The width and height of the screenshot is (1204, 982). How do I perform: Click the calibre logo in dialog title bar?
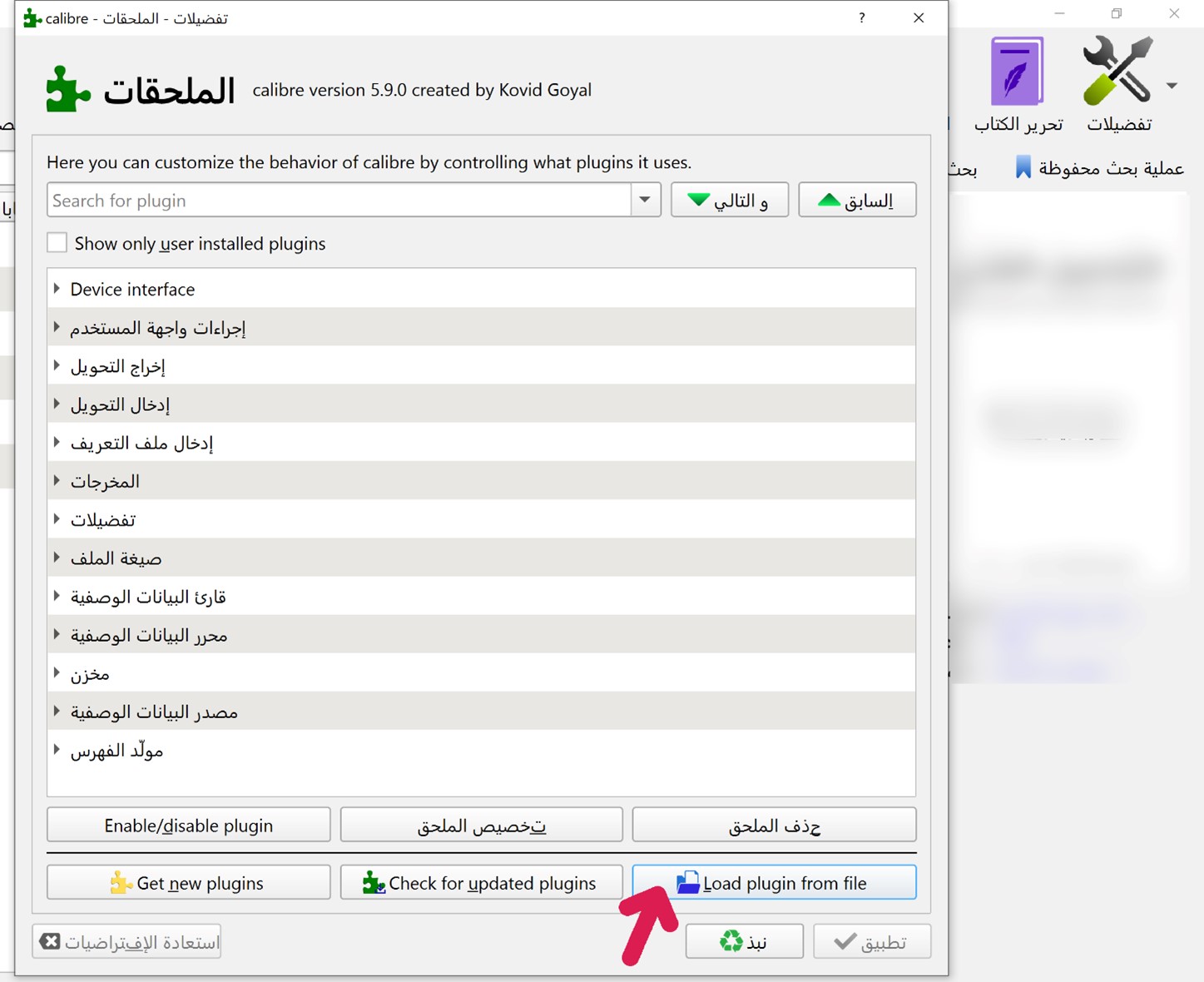coord(32,17)
